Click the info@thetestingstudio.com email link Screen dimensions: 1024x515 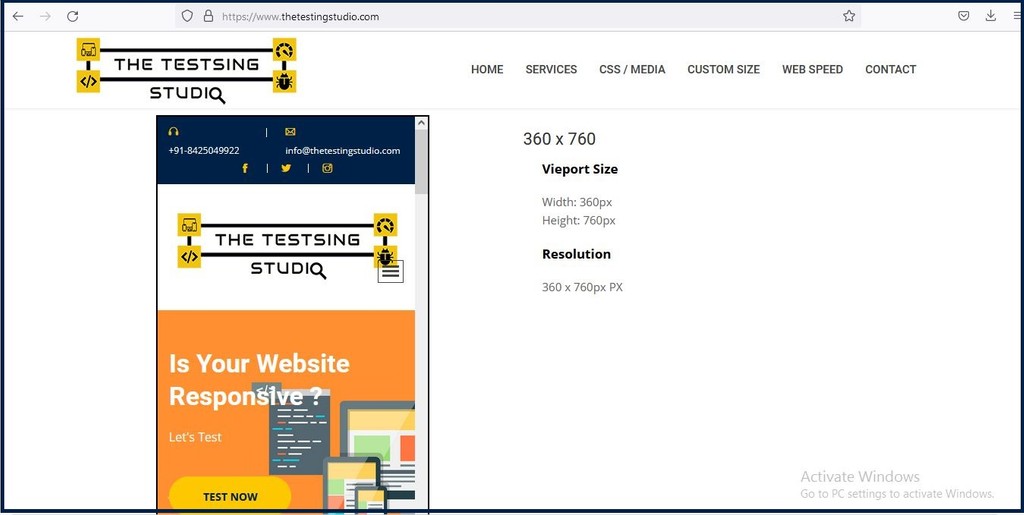coord(342,151)
